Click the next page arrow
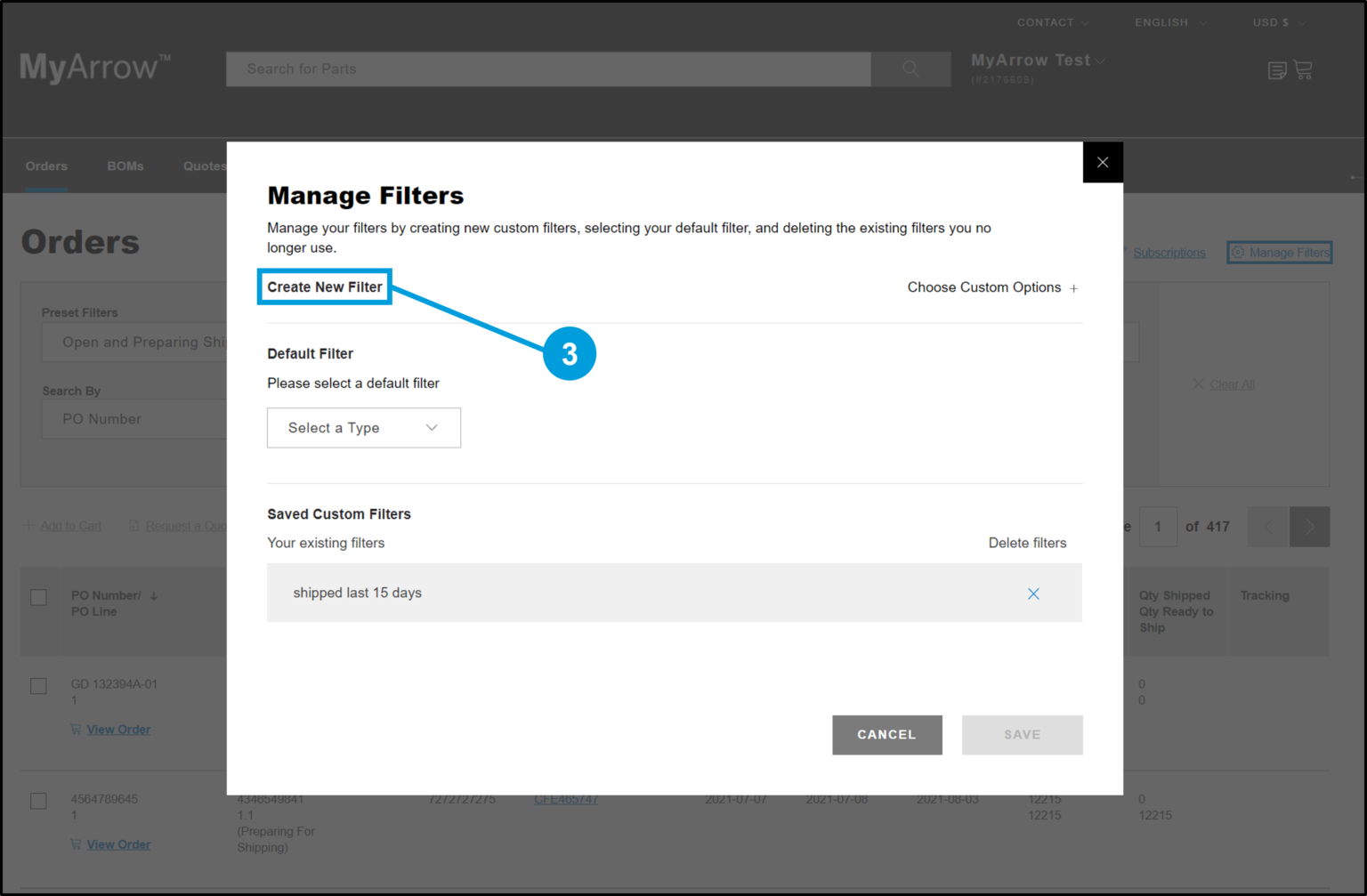Image resolution: width=1367 pixels, height=896 pixels. [x=1309, y=526]
